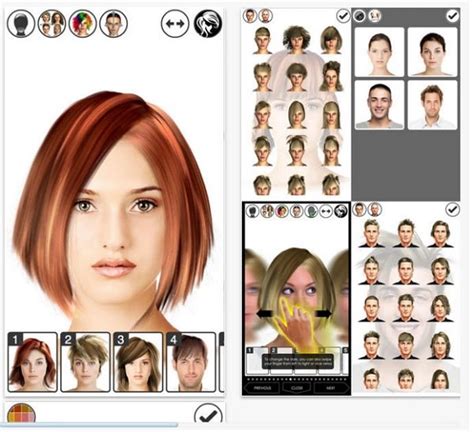Tap the light gallery icon in model selection panel
The image size is (474, 432).
pyautogui.click(x=375, y=15)
